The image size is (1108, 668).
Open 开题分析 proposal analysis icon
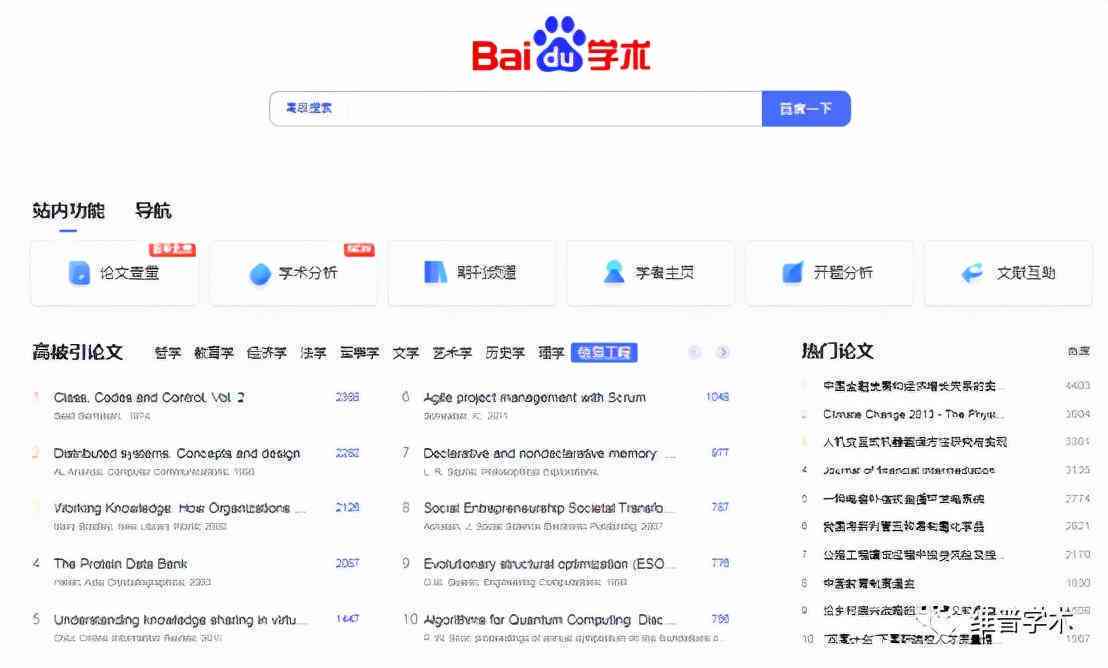tap(793, 272)
